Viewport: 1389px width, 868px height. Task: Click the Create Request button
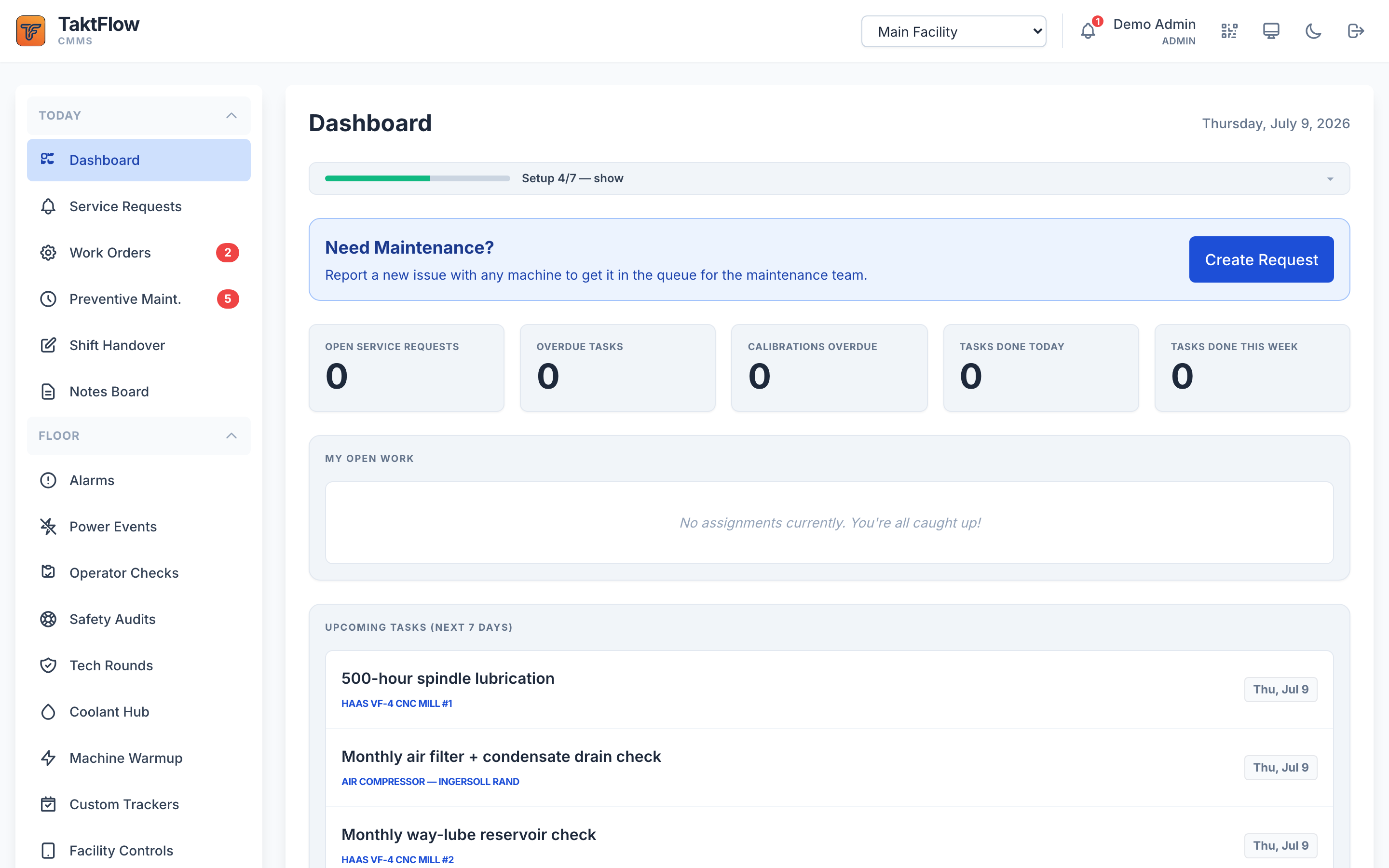click(x=1261, y=259)
